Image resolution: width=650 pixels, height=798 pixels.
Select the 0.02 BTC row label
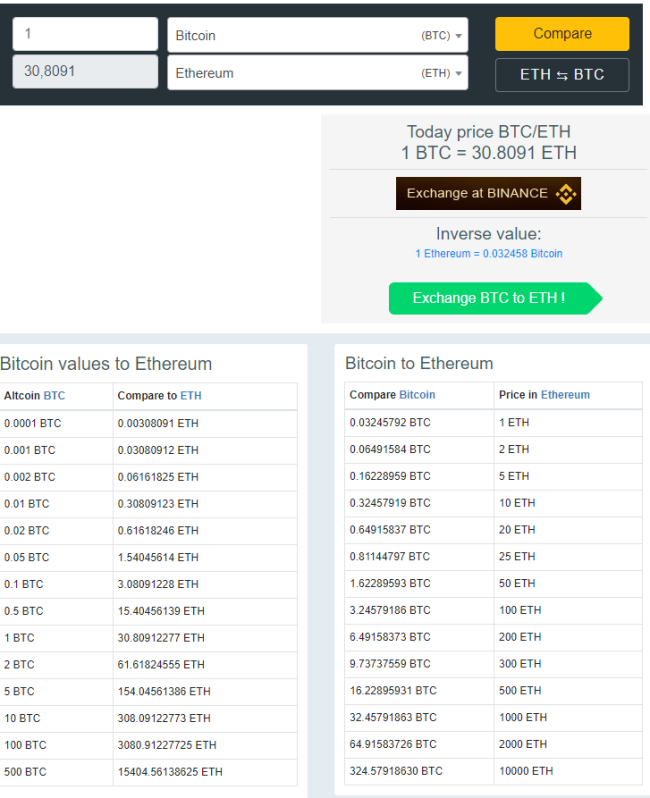(27, 531)
